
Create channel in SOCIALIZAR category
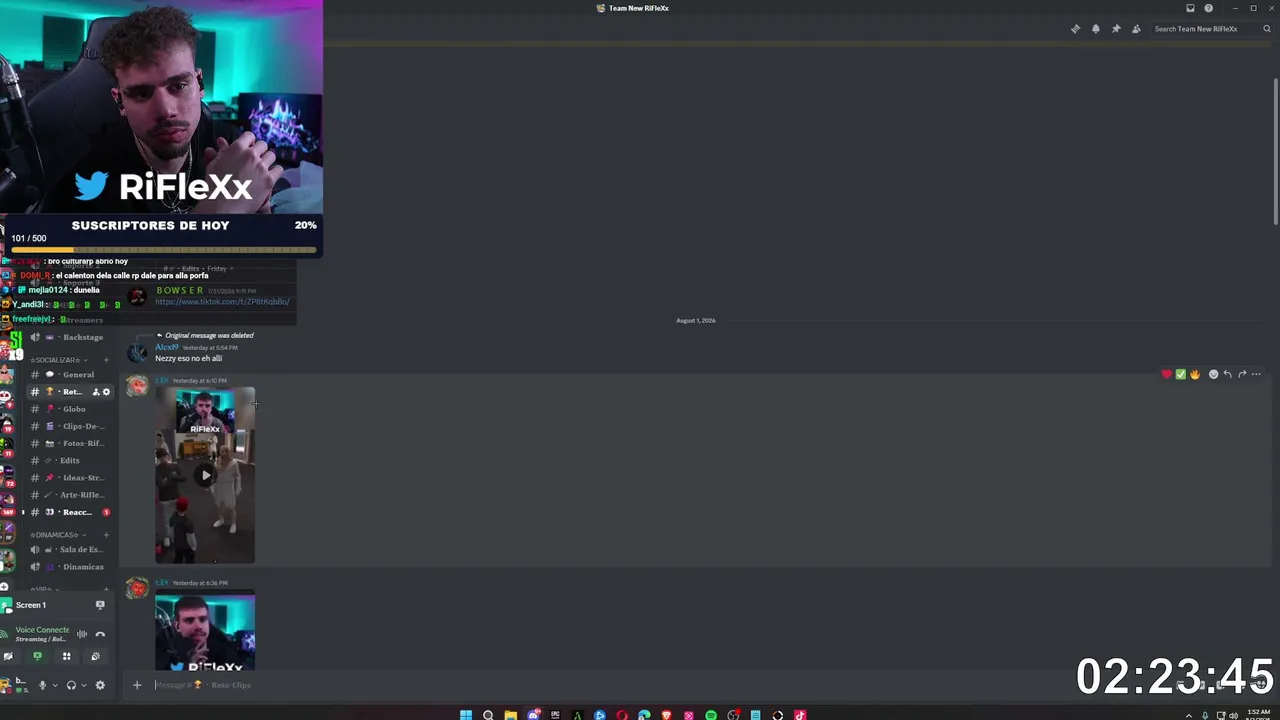106,360
